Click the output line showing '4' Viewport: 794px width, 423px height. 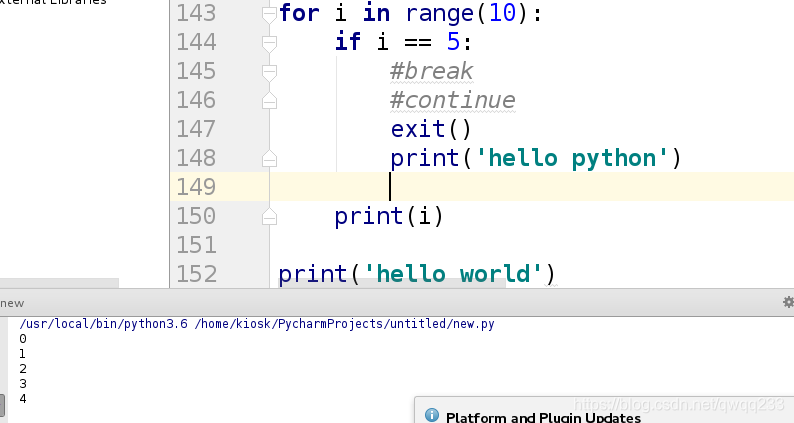point(23,399)
